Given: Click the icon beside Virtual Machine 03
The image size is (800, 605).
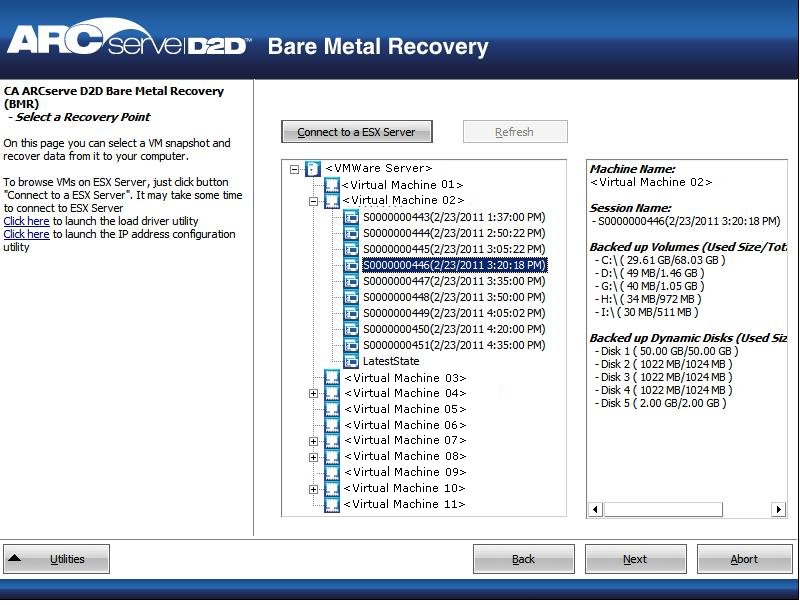Looking at the screenshot, I should pyautogui.click(x=332, y=377).
